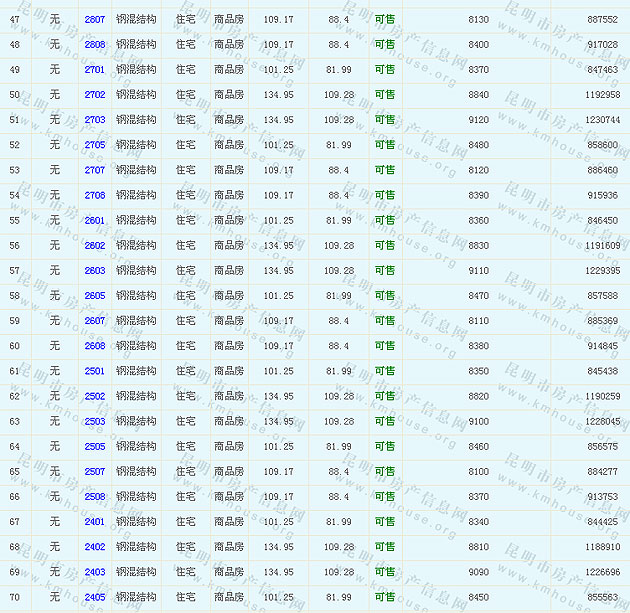Open room 2401 link
630x613 pixels.
point(95,522)
